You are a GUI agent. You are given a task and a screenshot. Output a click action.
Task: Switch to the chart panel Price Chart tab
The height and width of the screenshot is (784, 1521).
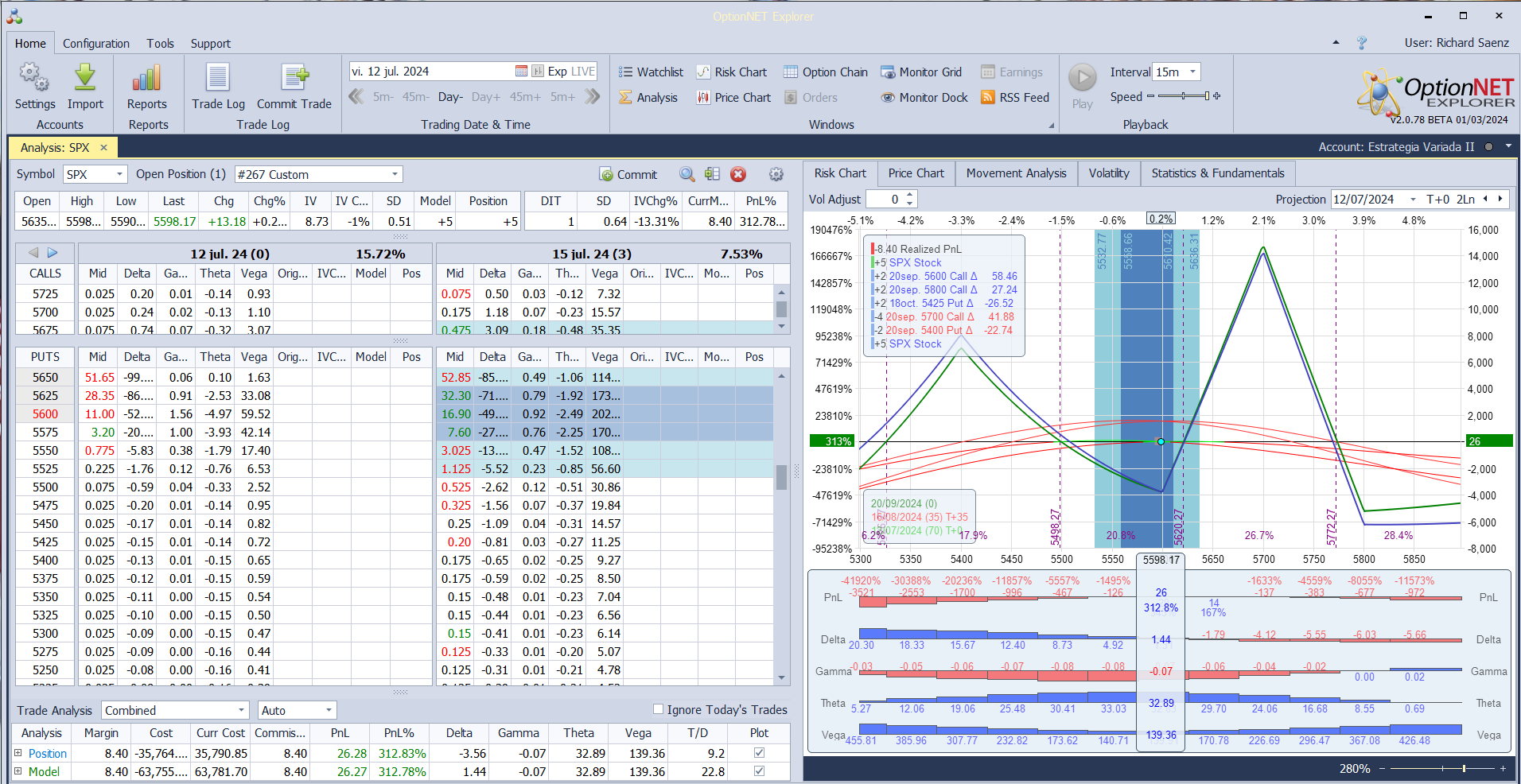(916, 173)
